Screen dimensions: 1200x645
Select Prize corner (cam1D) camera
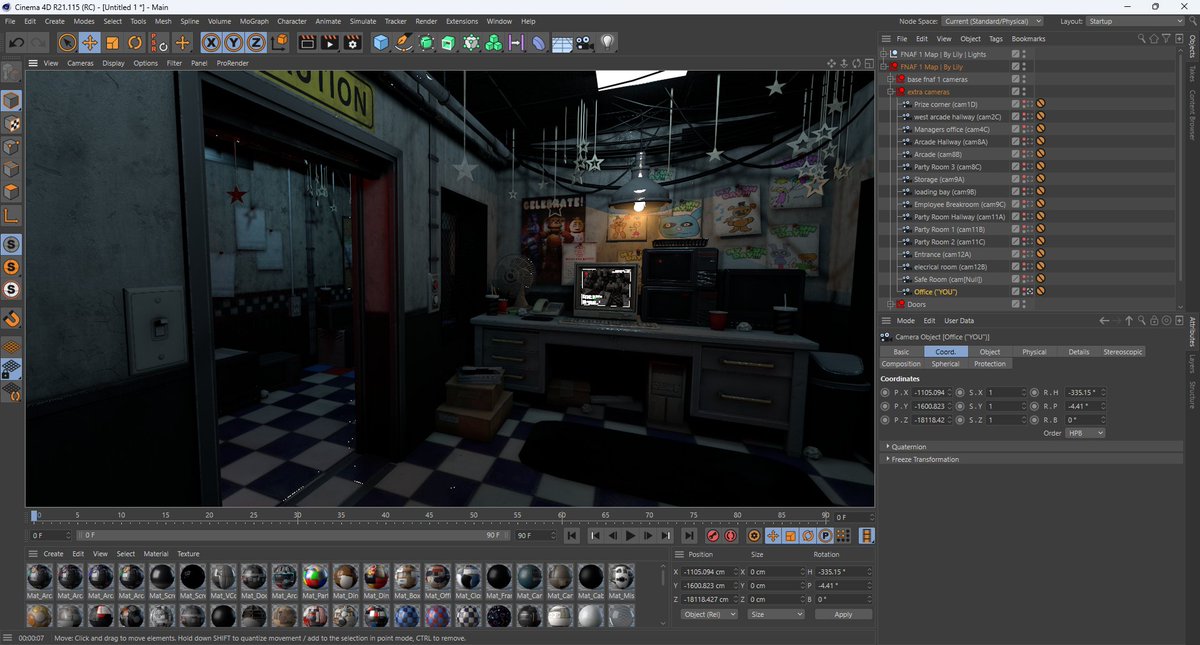(945, 104)
